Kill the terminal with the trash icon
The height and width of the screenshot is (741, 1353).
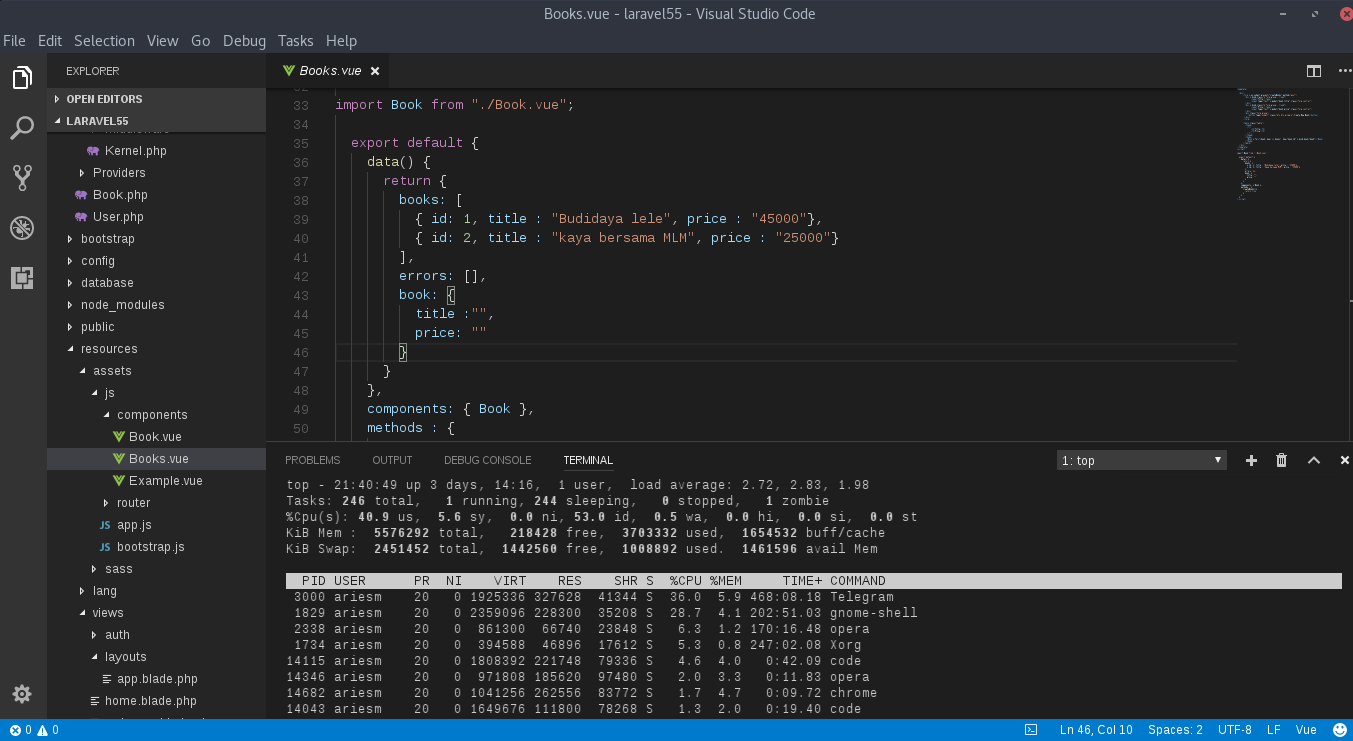(x=1282, y=460)
